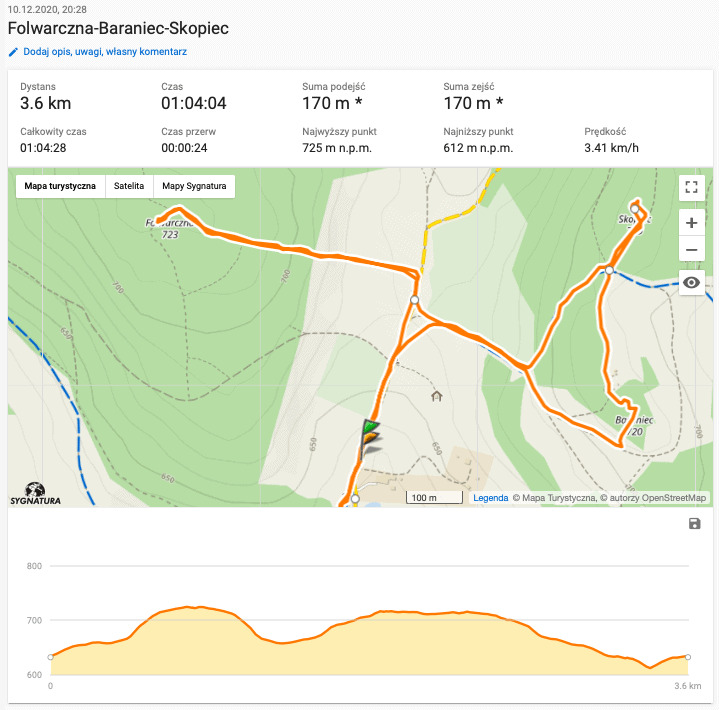Image resolution: width=719 pixels, height=710 pixels.
Task: Zoom in with the plus button
Action: tap(691, 223)
